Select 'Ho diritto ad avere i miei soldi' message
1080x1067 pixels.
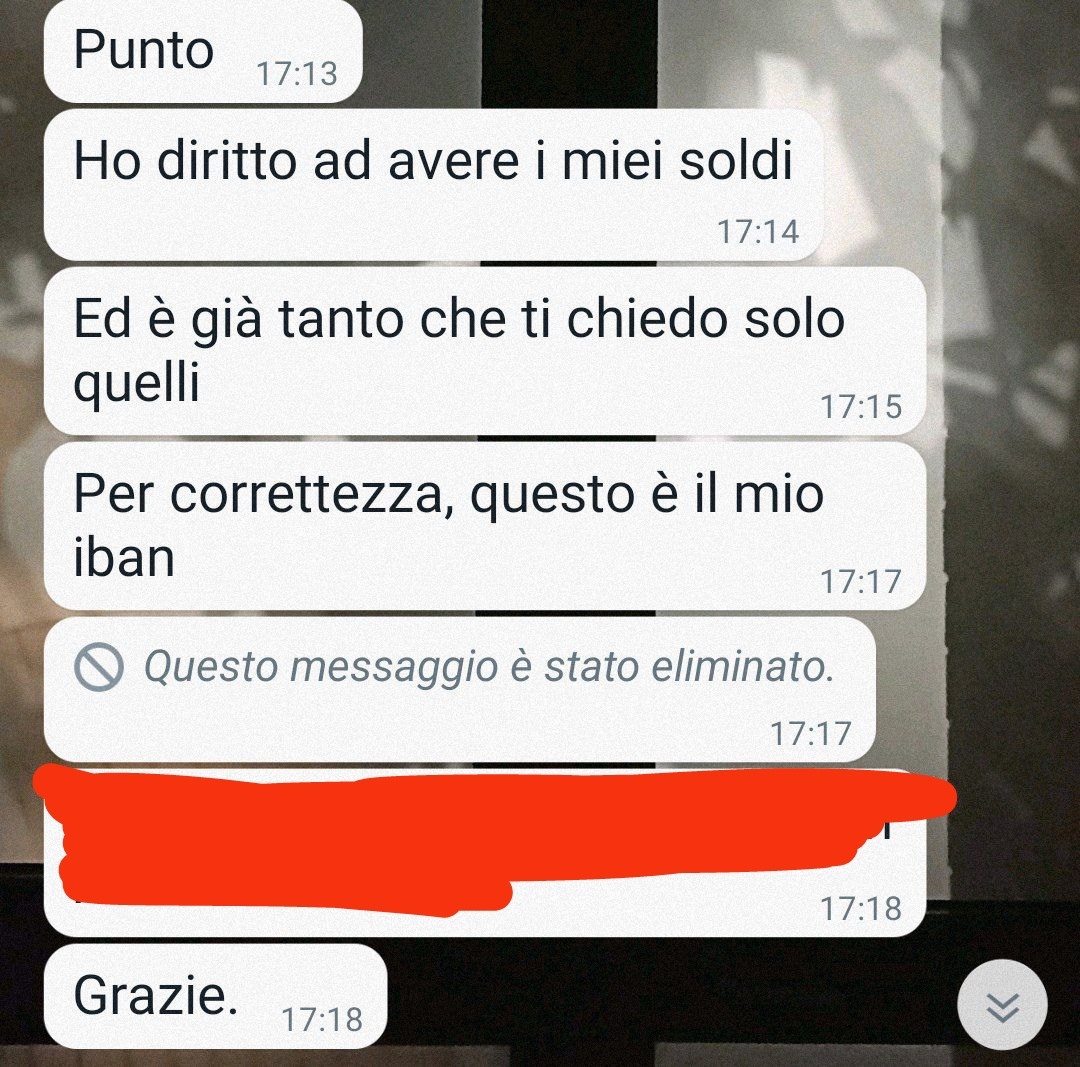[x=434, y=185]
